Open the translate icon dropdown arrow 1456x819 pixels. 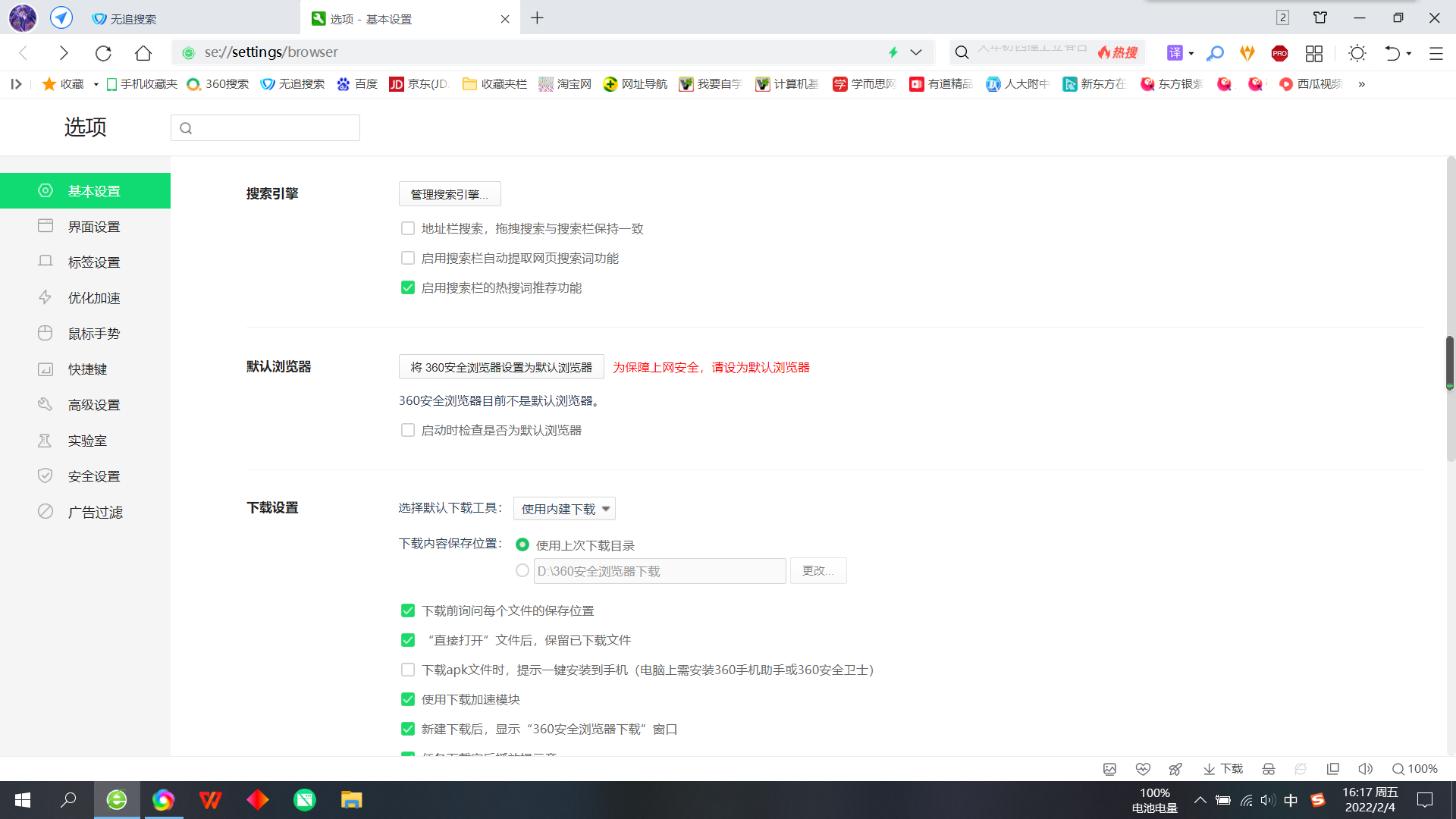click(1191, 53)
